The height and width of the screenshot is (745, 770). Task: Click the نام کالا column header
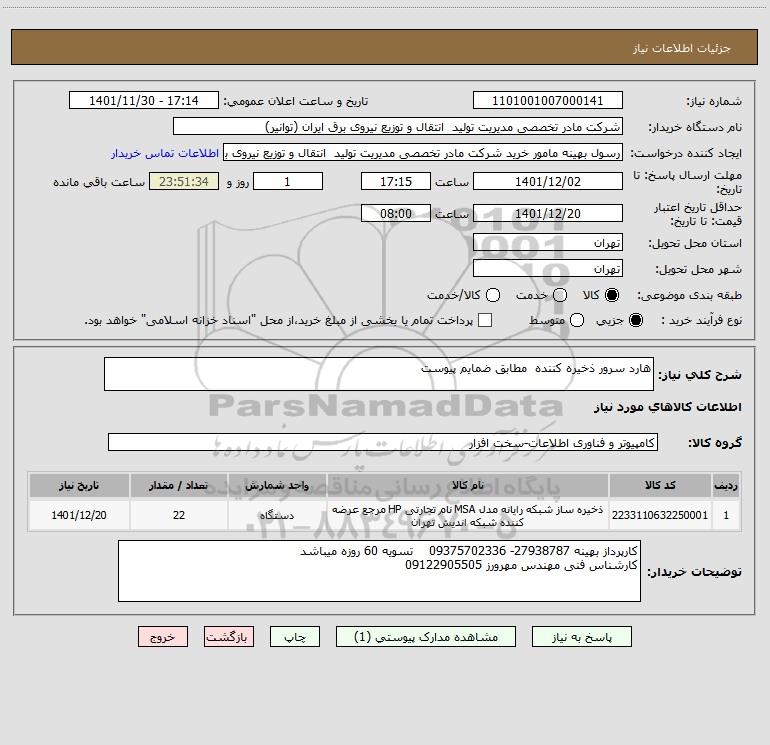[468, 486]
